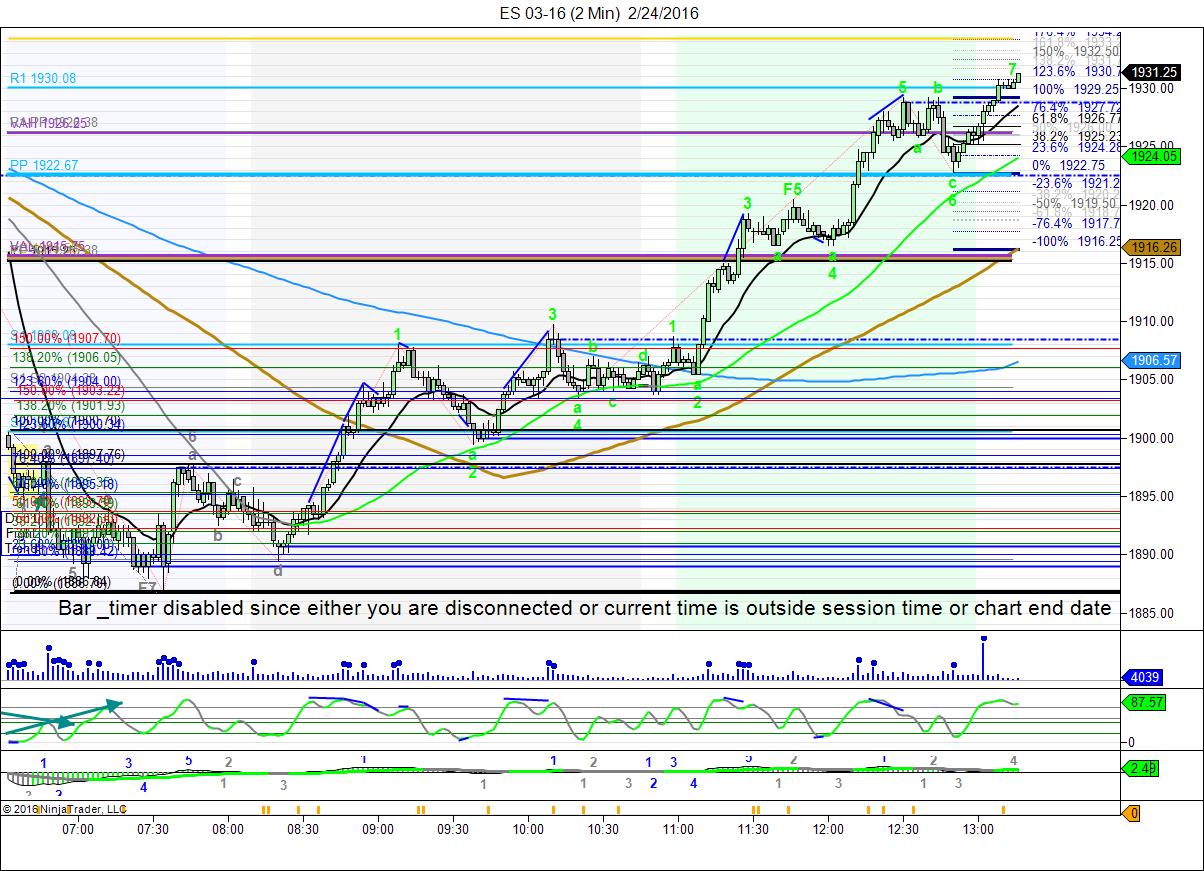1204x871 pixels.
Task: Click the 09:30 time axis label
Action: pos(453,829)
